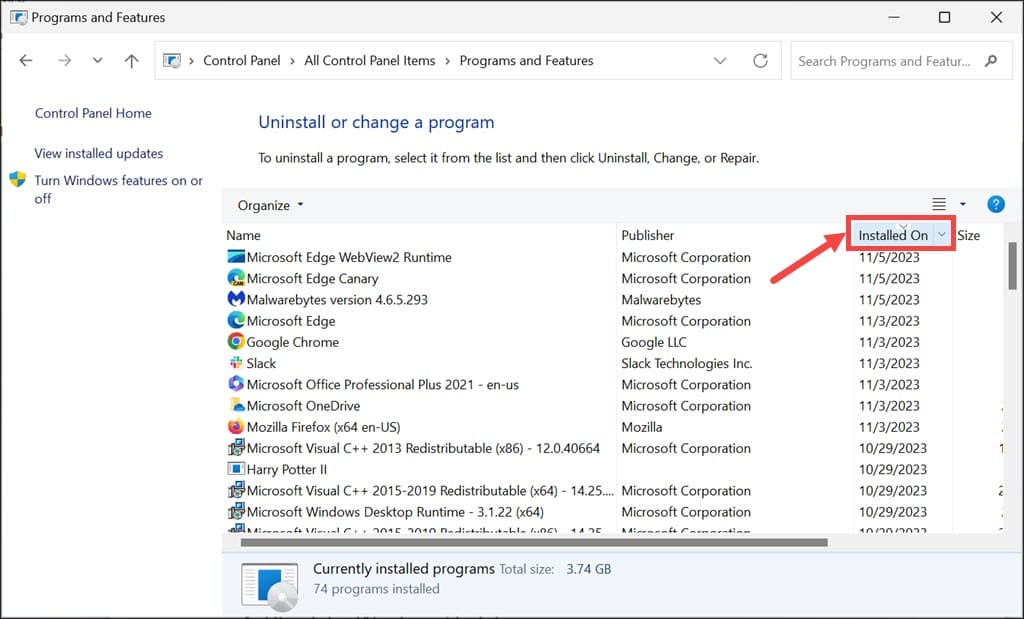Click the Microsoft Edge WebView2 Runtime icon
Screen dimensions: 1024x619
point(236,257)
